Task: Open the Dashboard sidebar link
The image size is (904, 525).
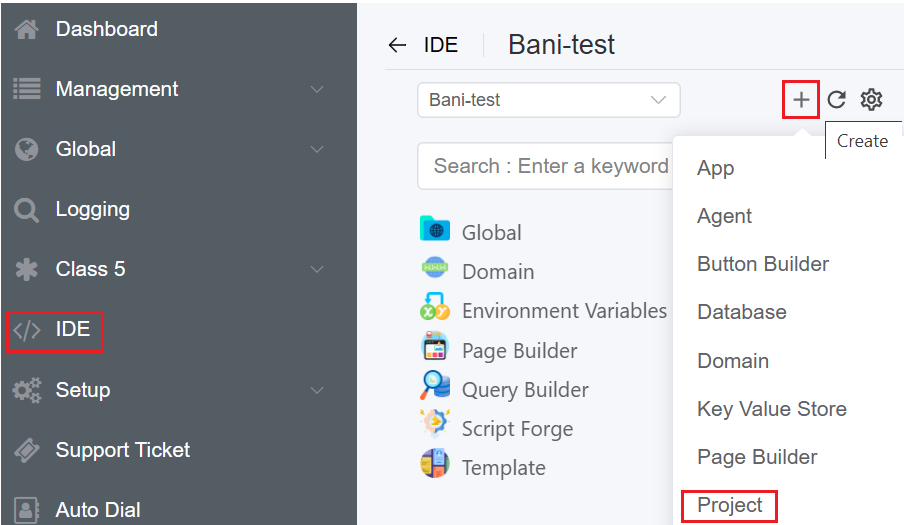Action: (x=106, y=29)
